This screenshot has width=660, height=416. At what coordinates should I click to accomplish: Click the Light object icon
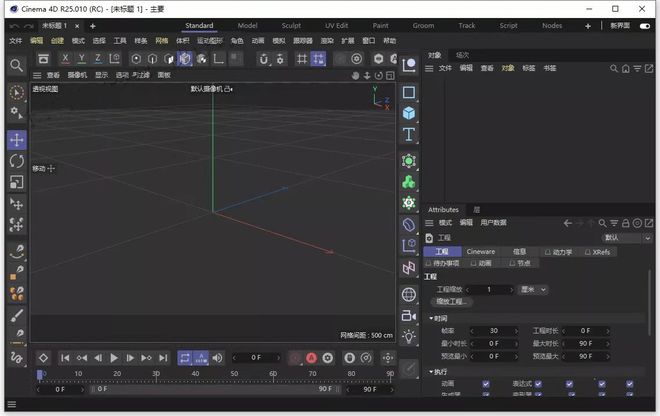tap(409, 337)
